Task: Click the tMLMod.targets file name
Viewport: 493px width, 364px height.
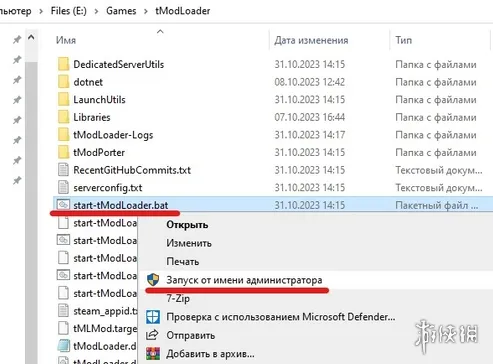Action: (105, 329)
